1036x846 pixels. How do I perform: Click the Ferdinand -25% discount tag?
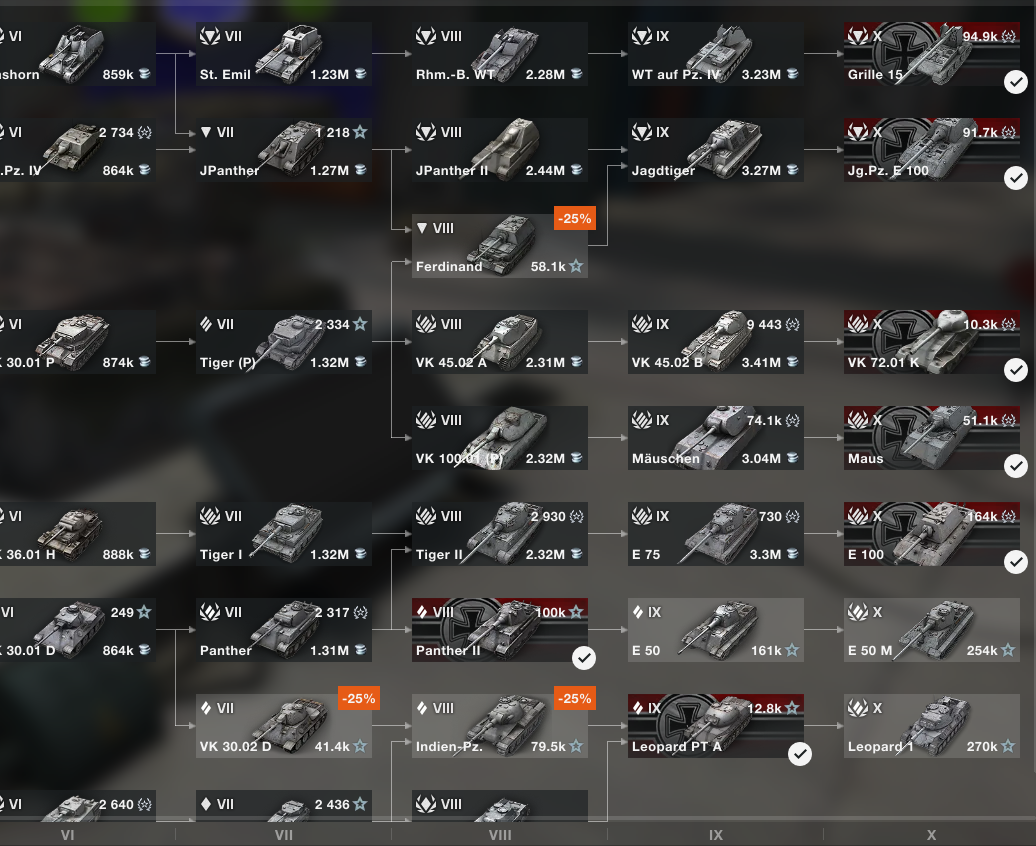[575, 219]
